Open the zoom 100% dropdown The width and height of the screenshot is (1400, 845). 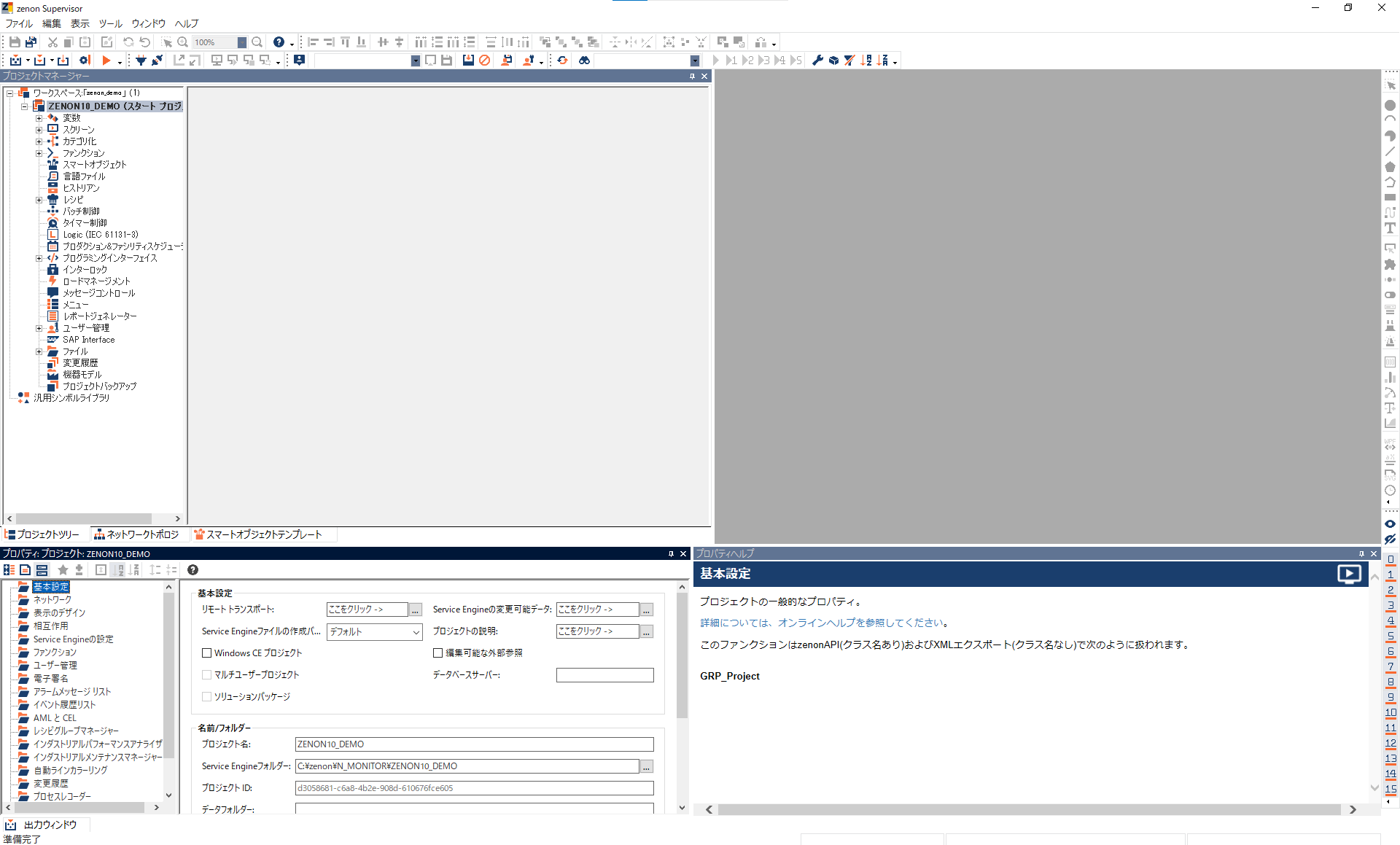click(x=242, y=42)
